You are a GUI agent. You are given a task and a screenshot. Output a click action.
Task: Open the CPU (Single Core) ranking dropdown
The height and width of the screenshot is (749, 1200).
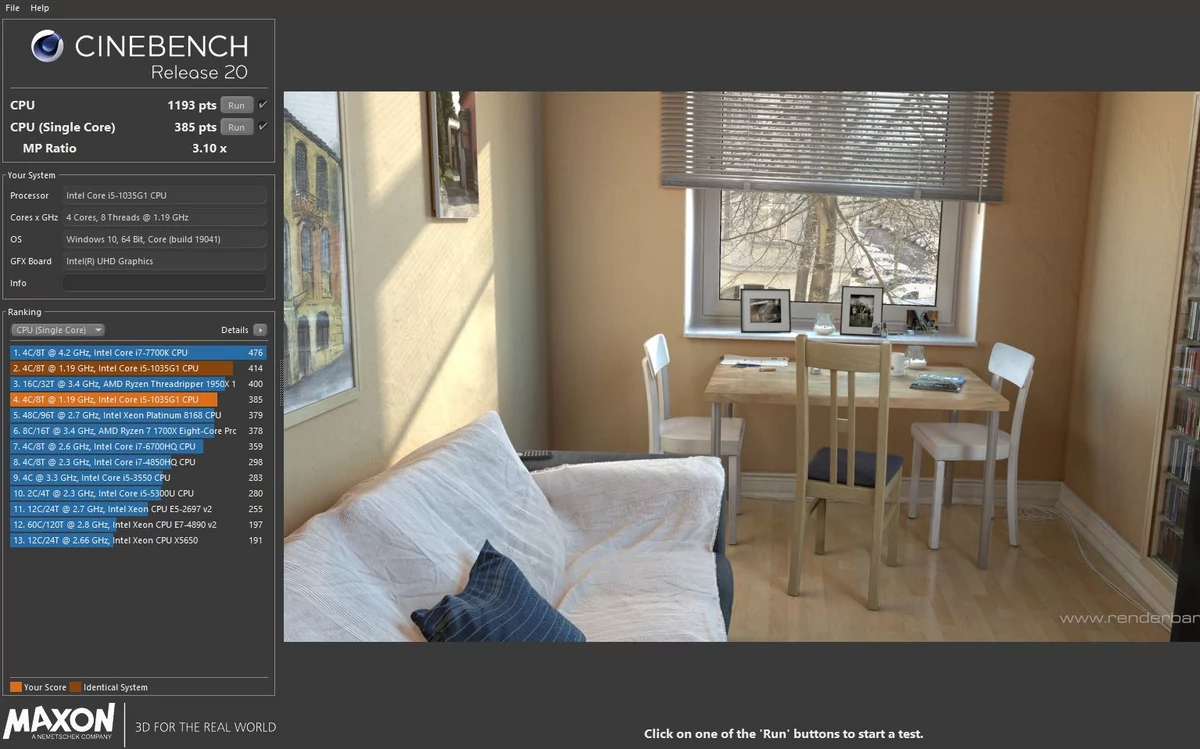tap(58, 330)
